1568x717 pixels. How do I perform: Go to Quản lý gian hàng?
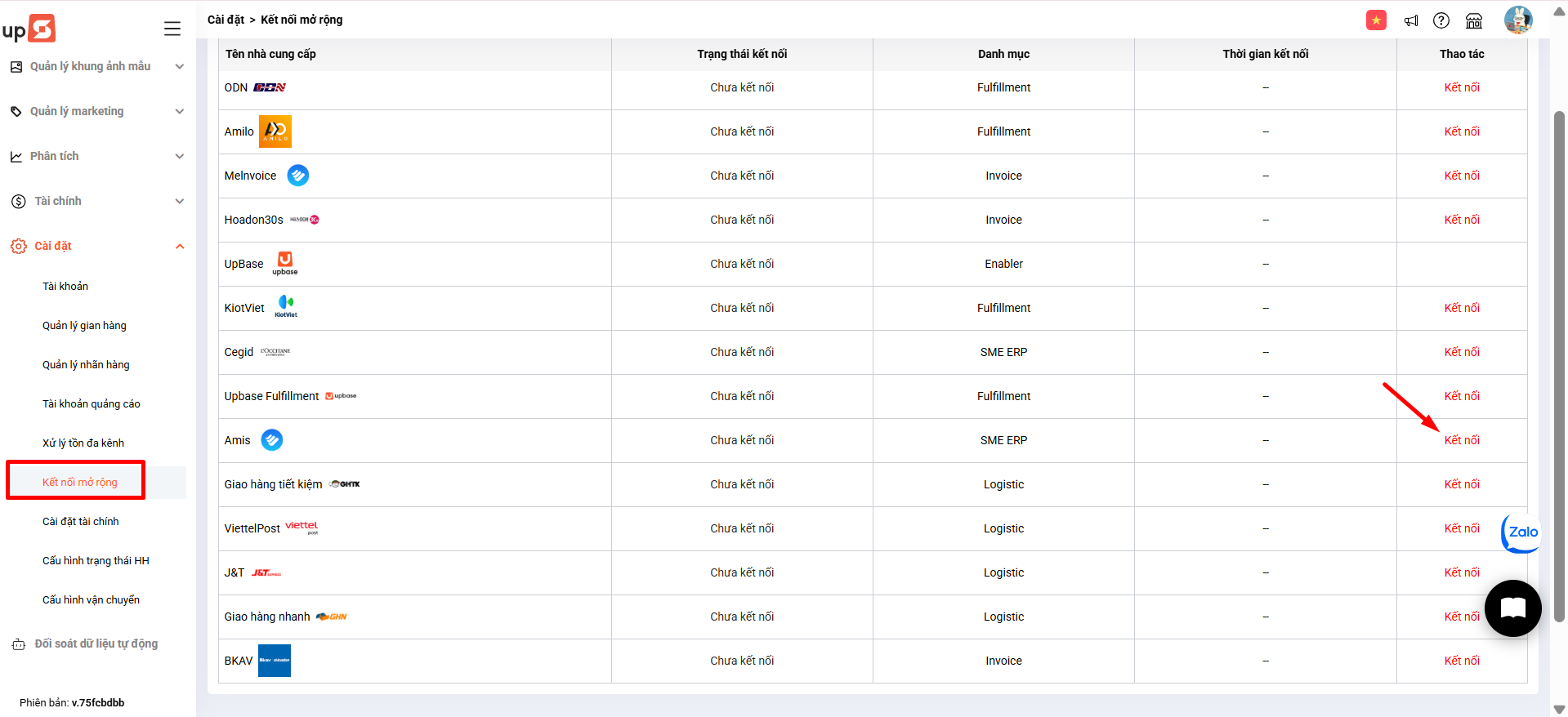point(84,325)
